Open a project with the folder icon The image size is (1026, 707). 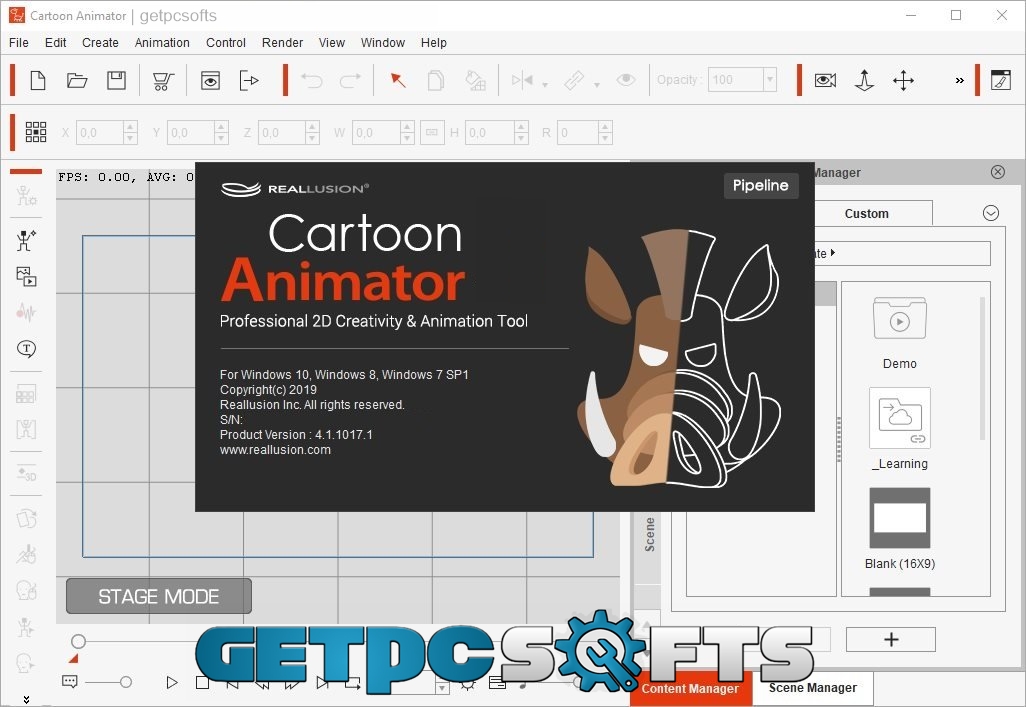(77, 81)
